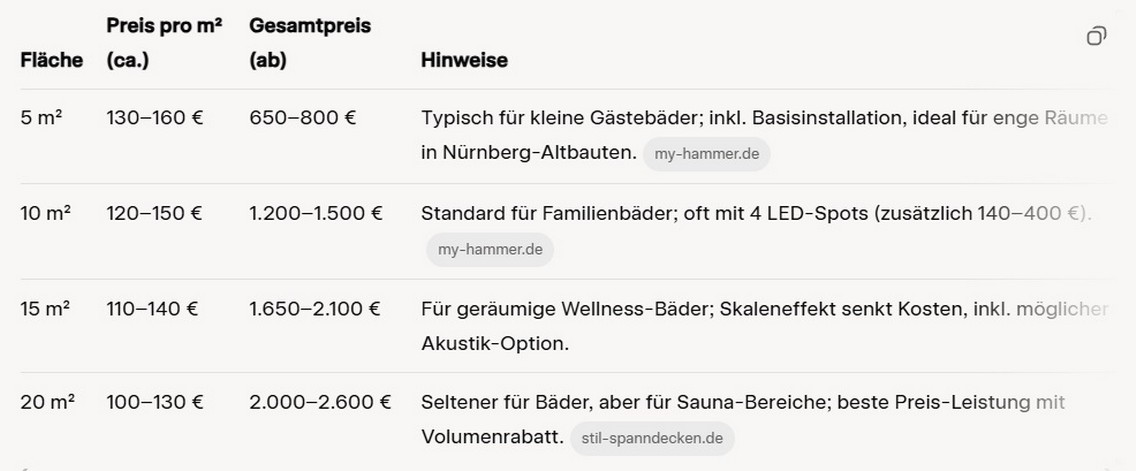Click the 130–160 € price cell
Image resolution: width=1136 pixels, height=471 pixels.
point(155,118)
